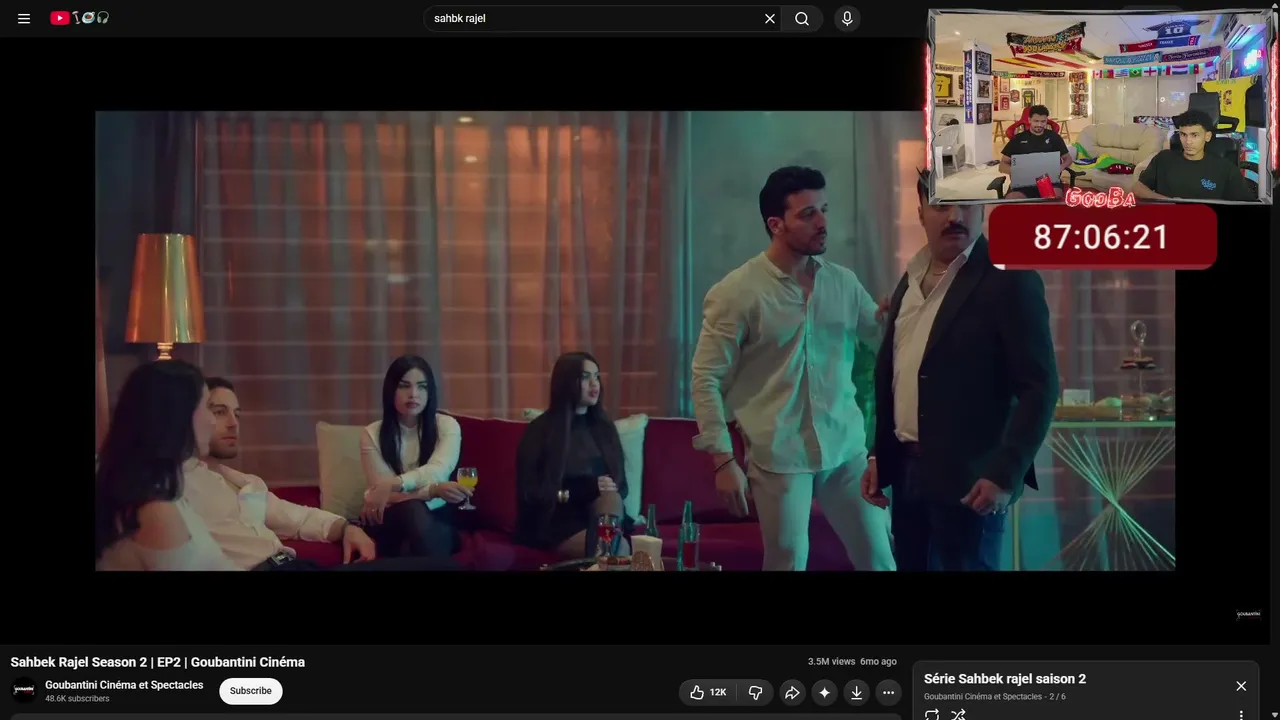Toggle loop playlist in the playlist panel

click(x=932, y=714)
